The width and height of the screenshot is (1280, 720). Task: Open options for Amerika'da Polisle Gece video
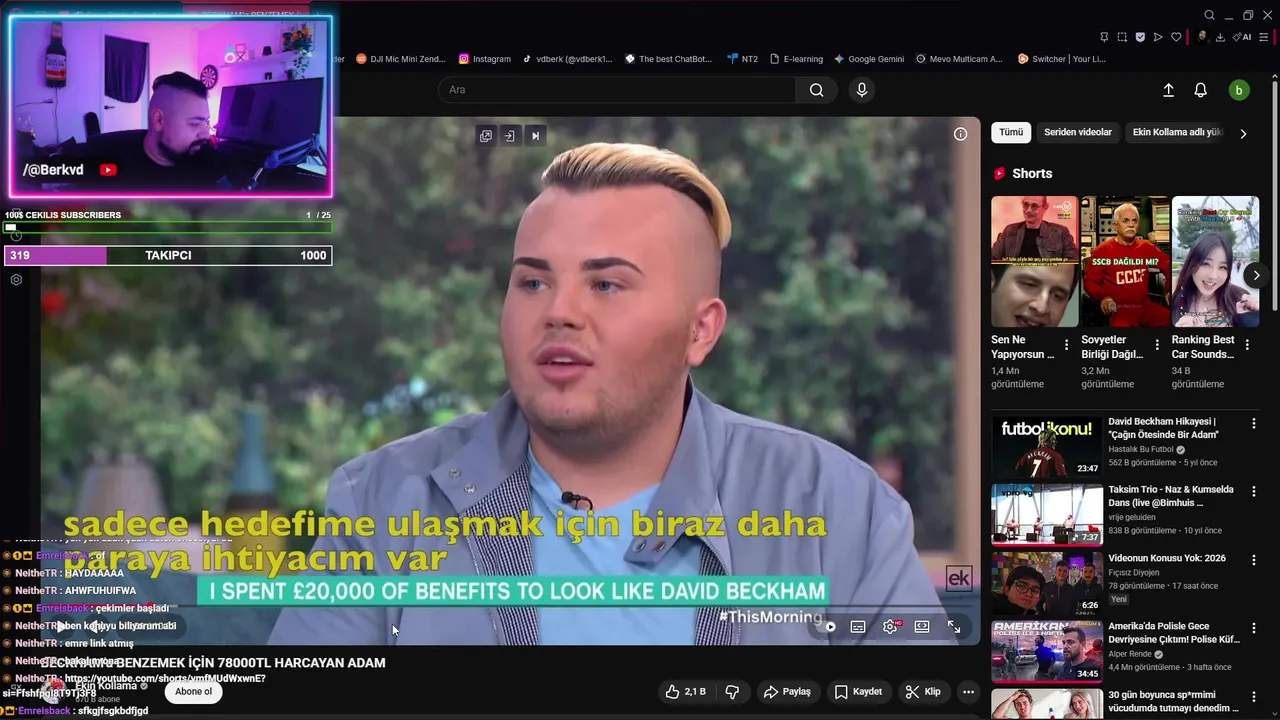click(1253, 628)
